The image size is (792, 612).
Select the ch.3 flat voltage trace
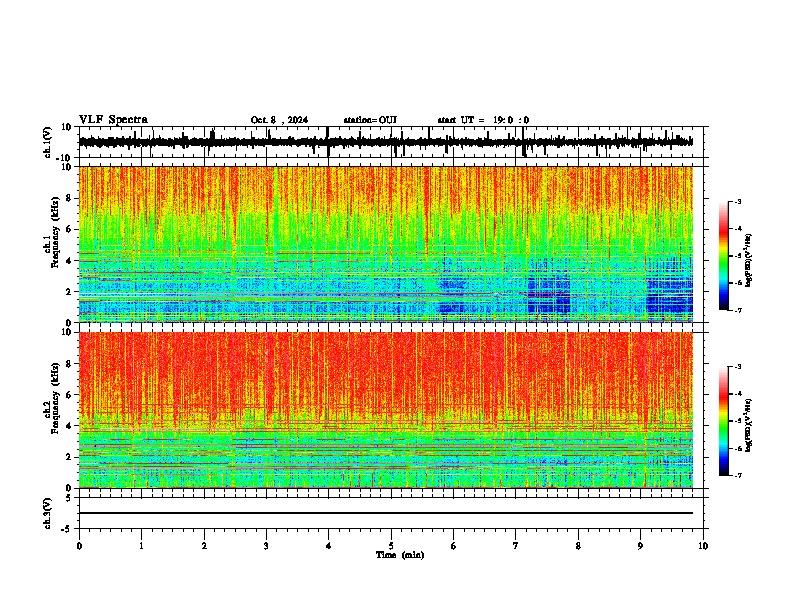point(386,513)
